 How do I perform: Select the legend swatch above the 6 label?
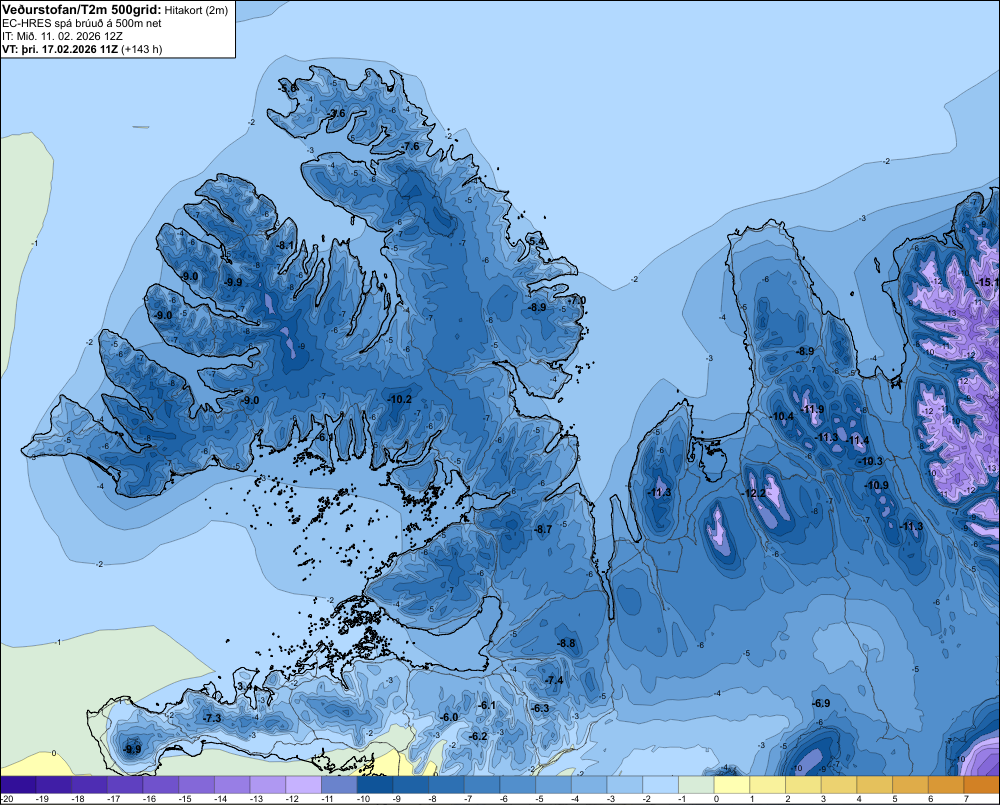coord(946,784)
